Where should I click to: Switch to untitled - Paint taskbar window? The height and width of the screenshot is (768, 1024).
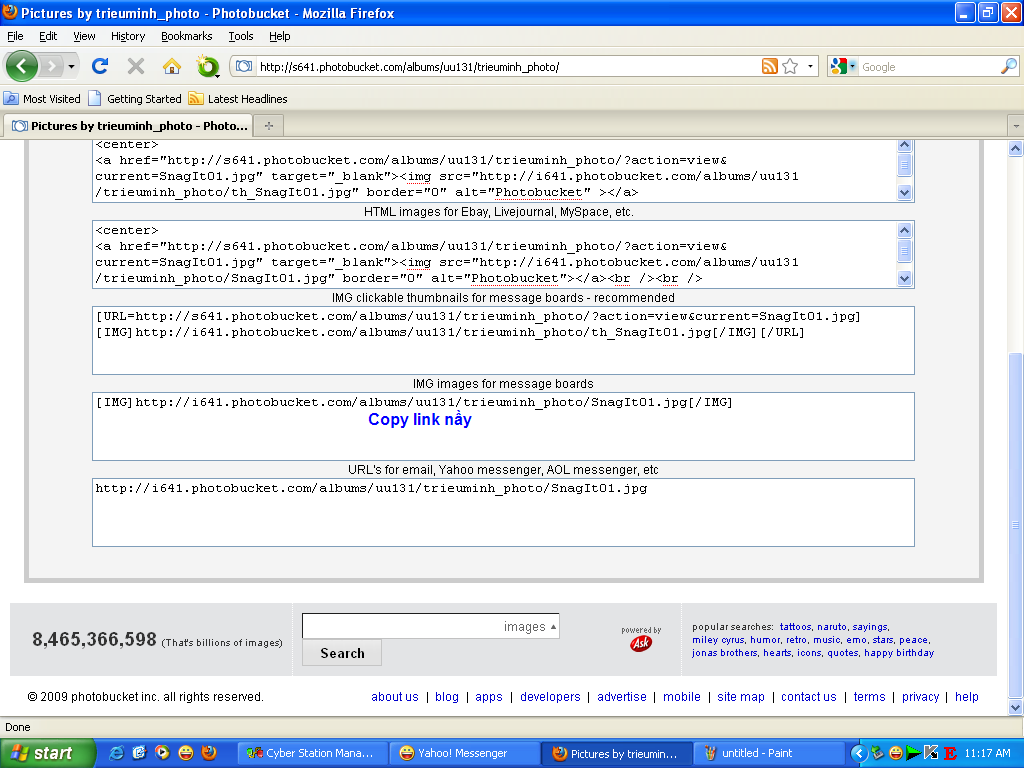[769, 753]
